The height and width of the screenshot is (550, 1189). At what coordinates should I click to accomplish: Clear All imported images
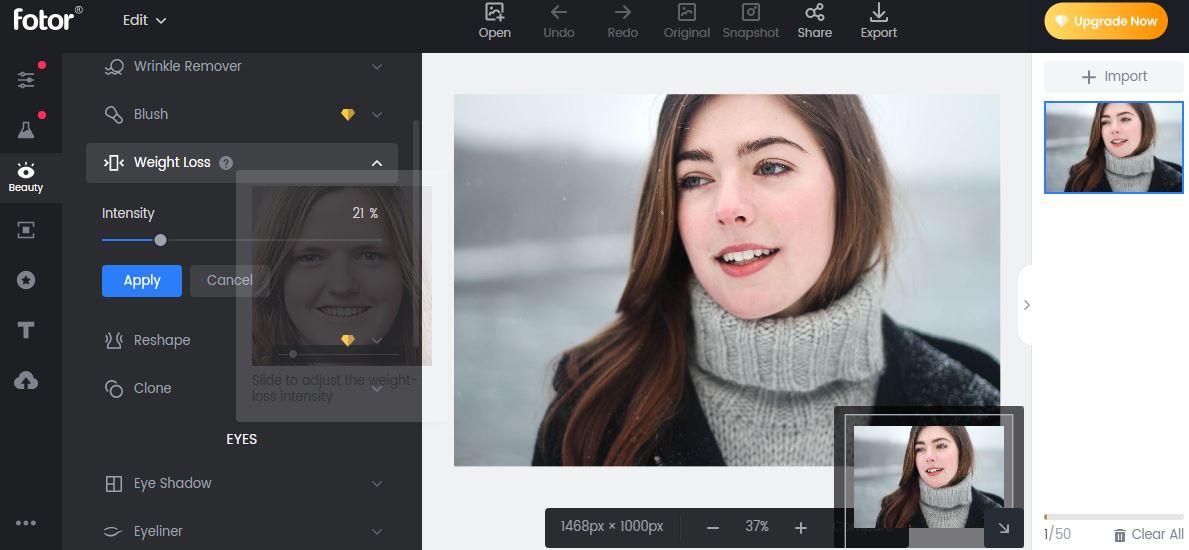tap(1149, 535)
